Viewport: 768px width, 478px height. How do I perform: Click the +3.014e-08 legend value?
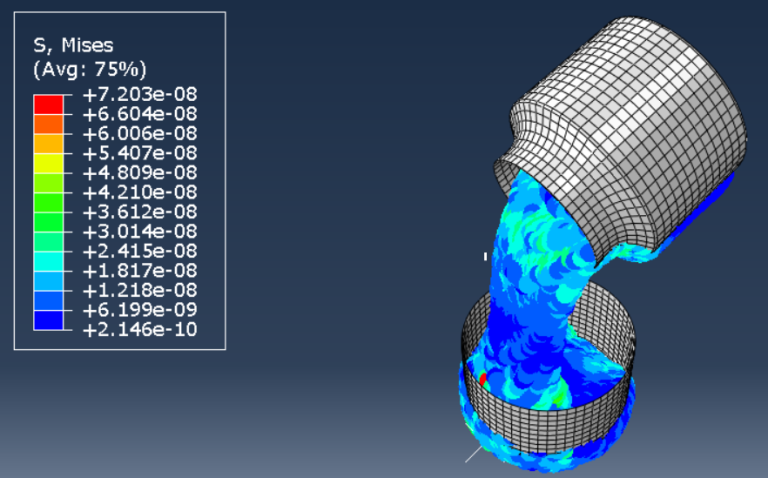(140, 231)
